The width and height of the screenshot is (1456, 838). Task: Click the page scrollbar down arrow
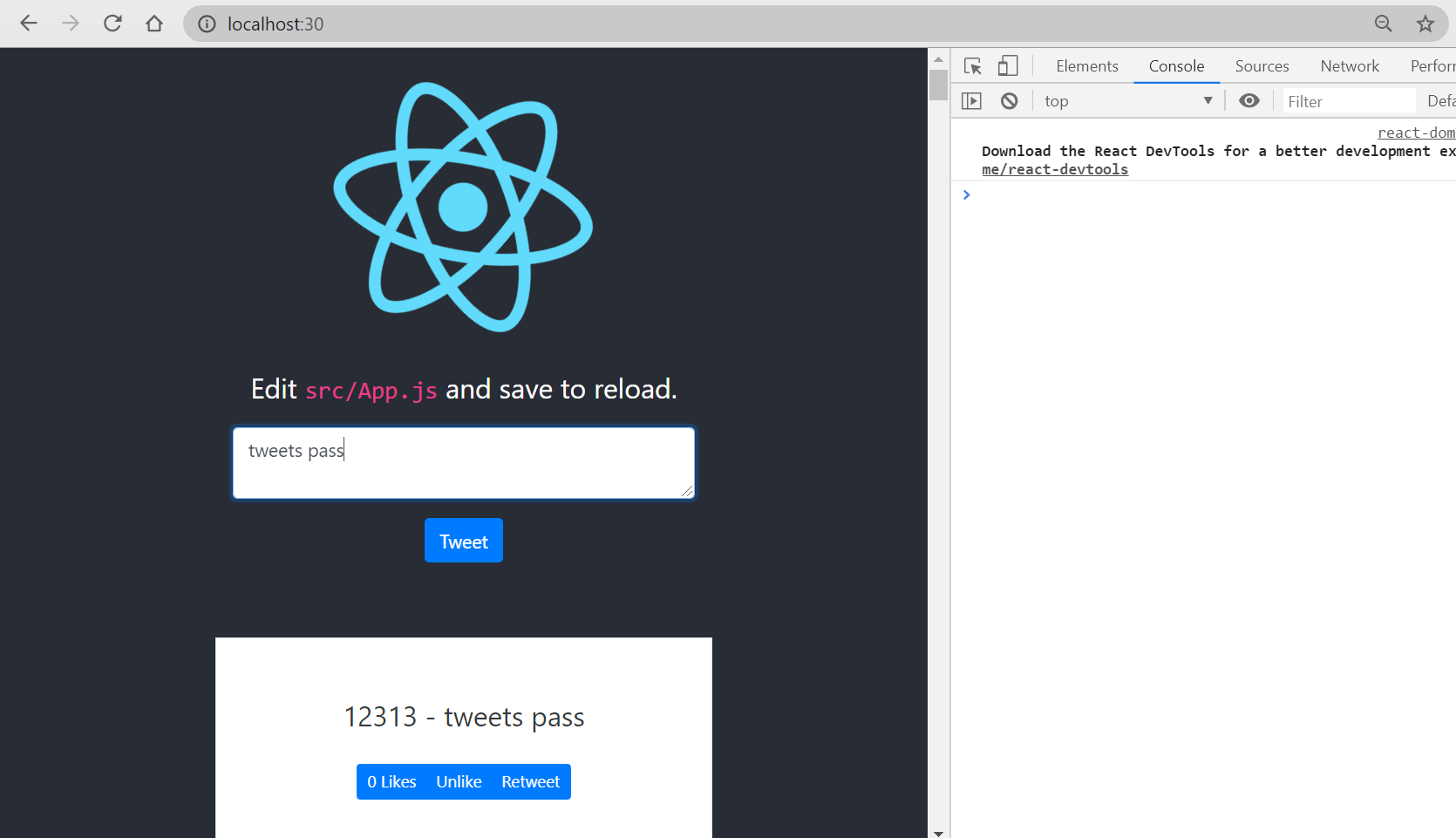pyautogui.click(x=938, y=833)
